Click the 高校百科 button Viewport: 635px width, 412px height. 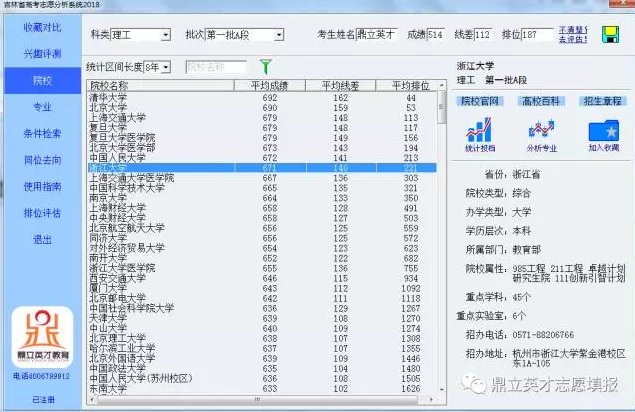[x=541, y=101]
